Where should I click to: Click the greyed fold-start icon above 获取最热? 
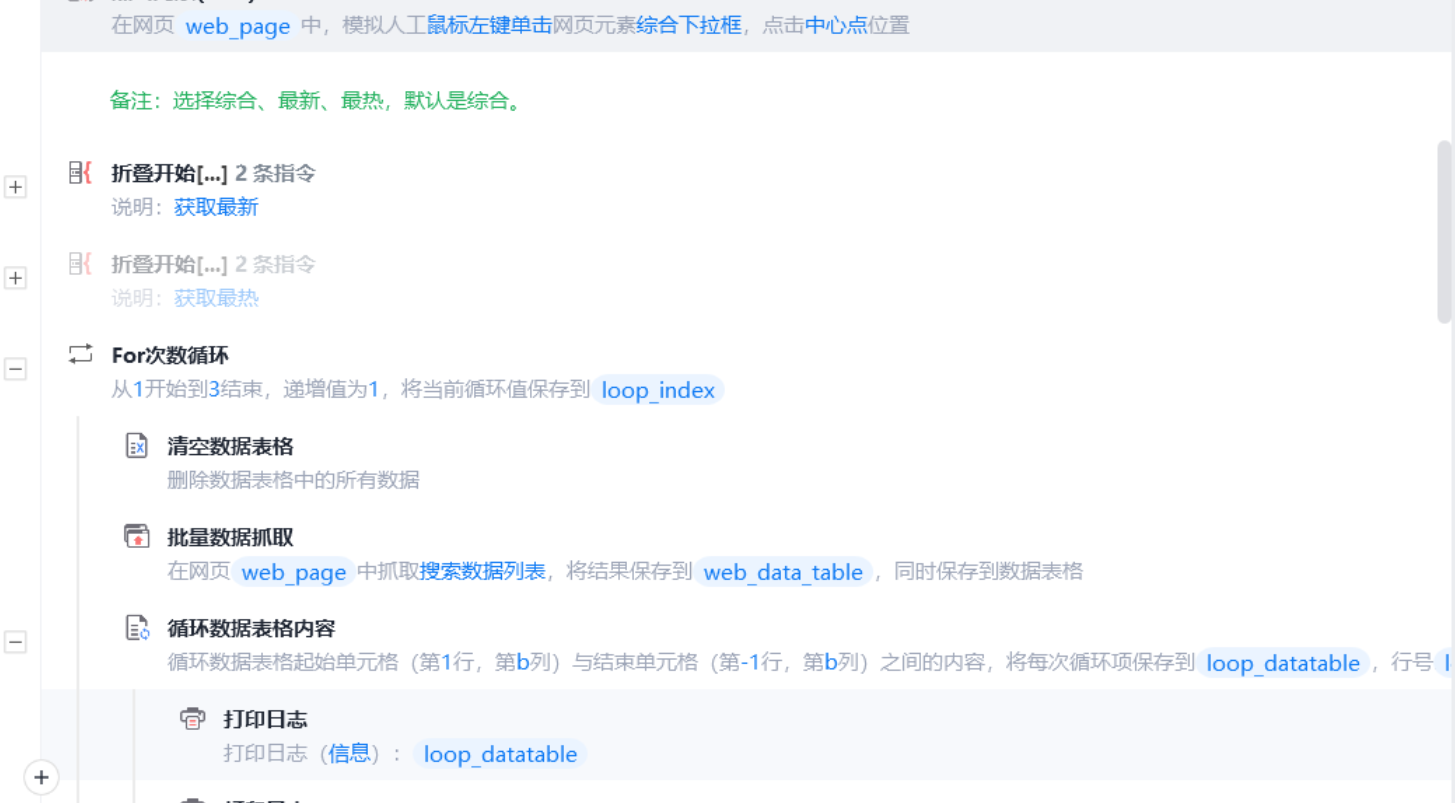click(x=80, y=264)
